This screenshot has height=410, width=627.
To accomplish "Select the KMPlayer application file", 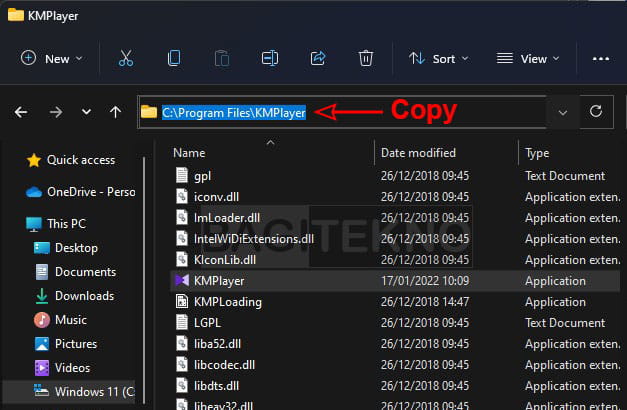I will [x=395, y=281].
